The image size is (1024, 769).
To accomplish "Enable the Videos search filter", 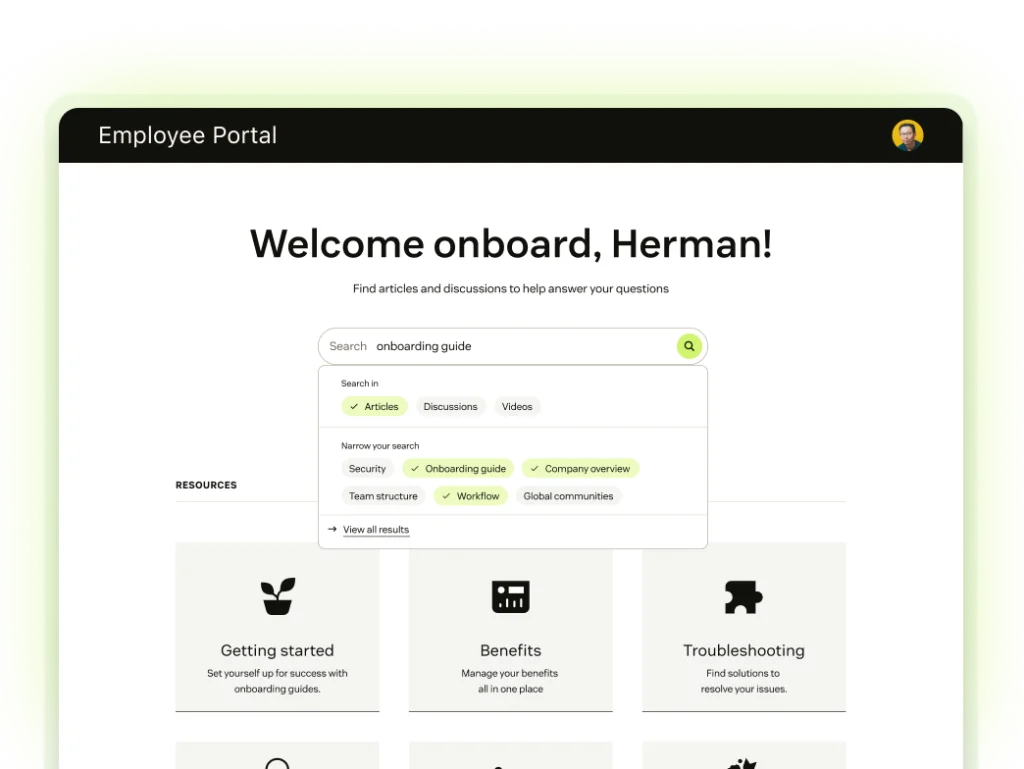I will (517, 407).
